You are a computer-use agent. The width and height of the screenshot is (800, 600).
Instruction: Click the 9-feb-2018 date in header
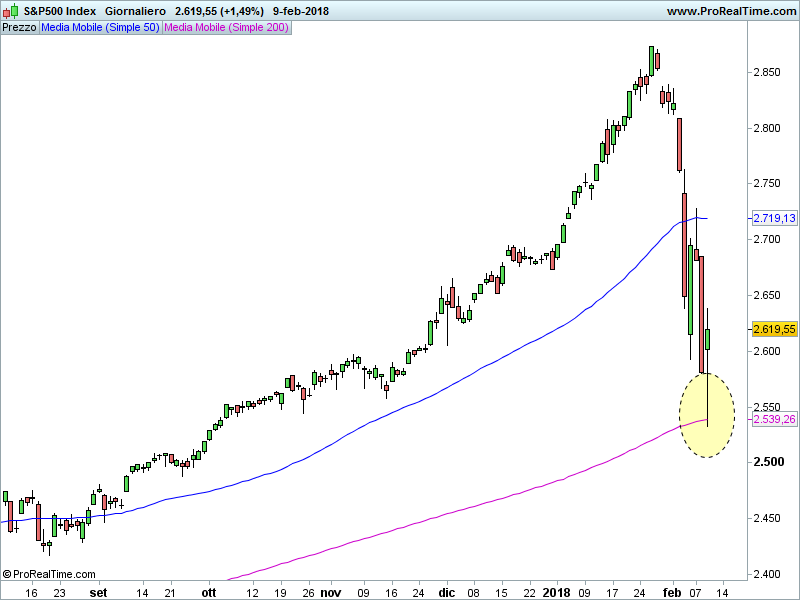[301, 11]
